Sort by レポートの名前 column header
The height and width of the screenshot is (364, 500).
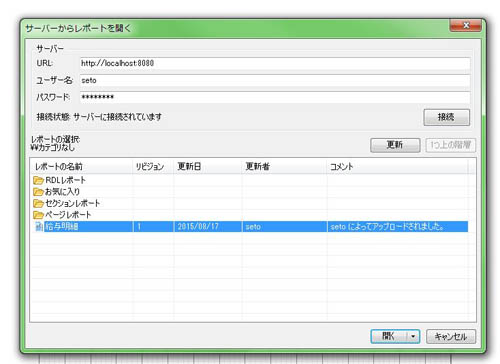[82, 166]
